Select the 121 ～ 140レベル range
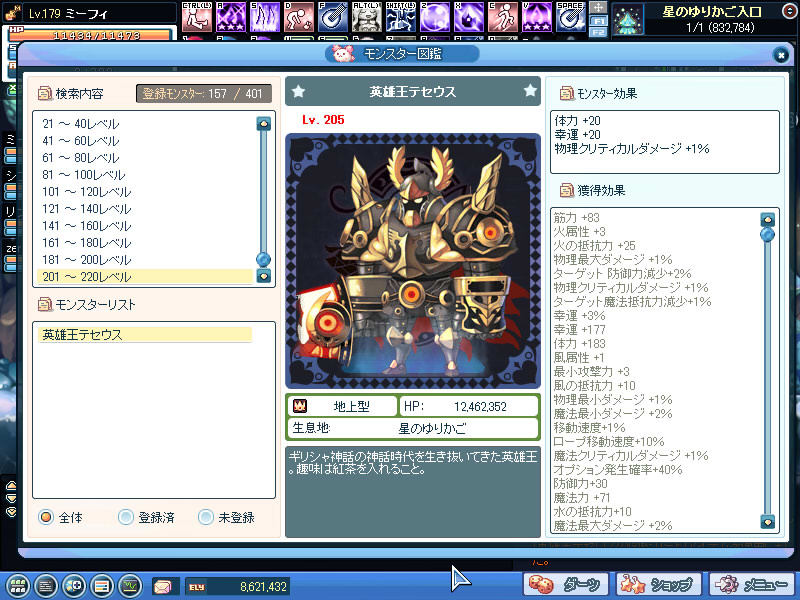800x600 pixels. (x=145, y=209)
